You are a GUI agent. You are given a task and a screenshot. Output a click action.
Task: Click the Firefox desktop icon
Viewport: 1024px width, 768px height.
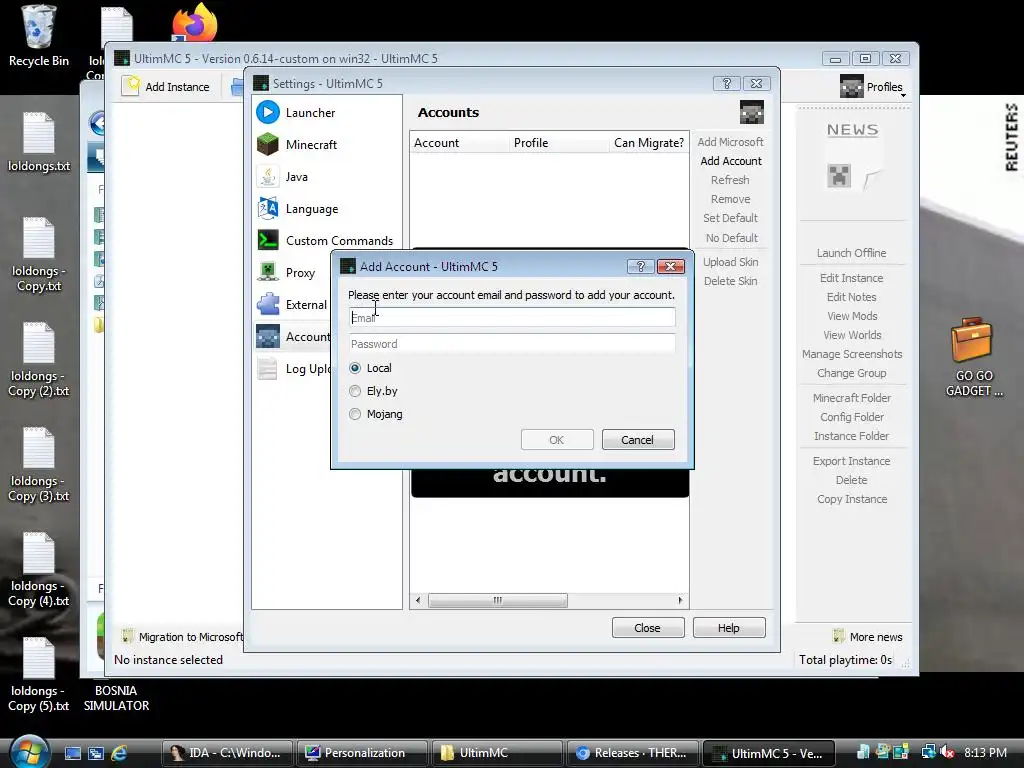pyautogui.click(x=195, y=23)
